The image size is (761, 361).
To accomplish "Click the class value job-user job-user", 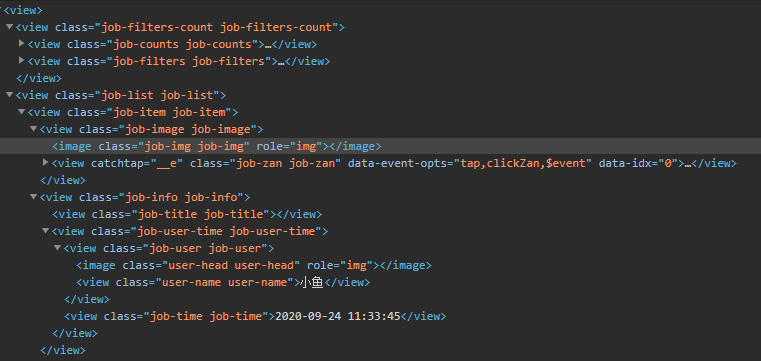I will click(205, 248).
